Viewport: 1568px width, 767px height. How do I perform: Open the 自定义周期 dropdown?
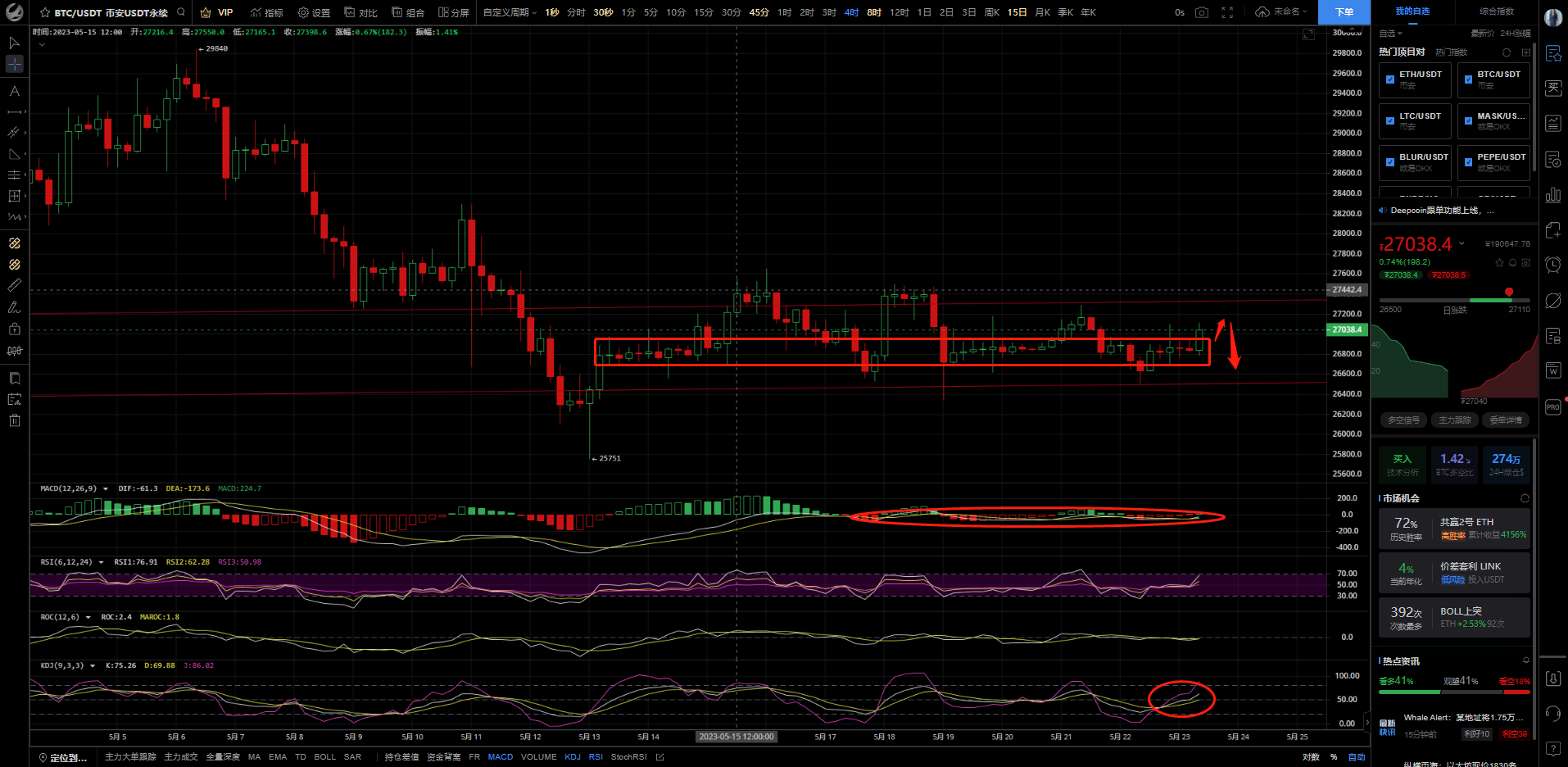[x=510, y=12]
